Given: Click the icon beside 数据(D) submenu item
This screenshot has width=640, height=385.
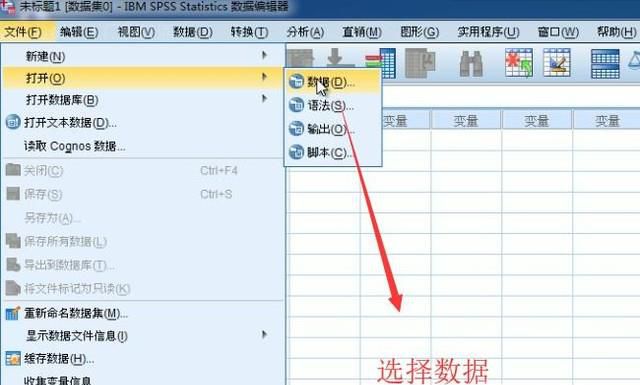Looking at the screenshot, I should click(x=296, y=81).
